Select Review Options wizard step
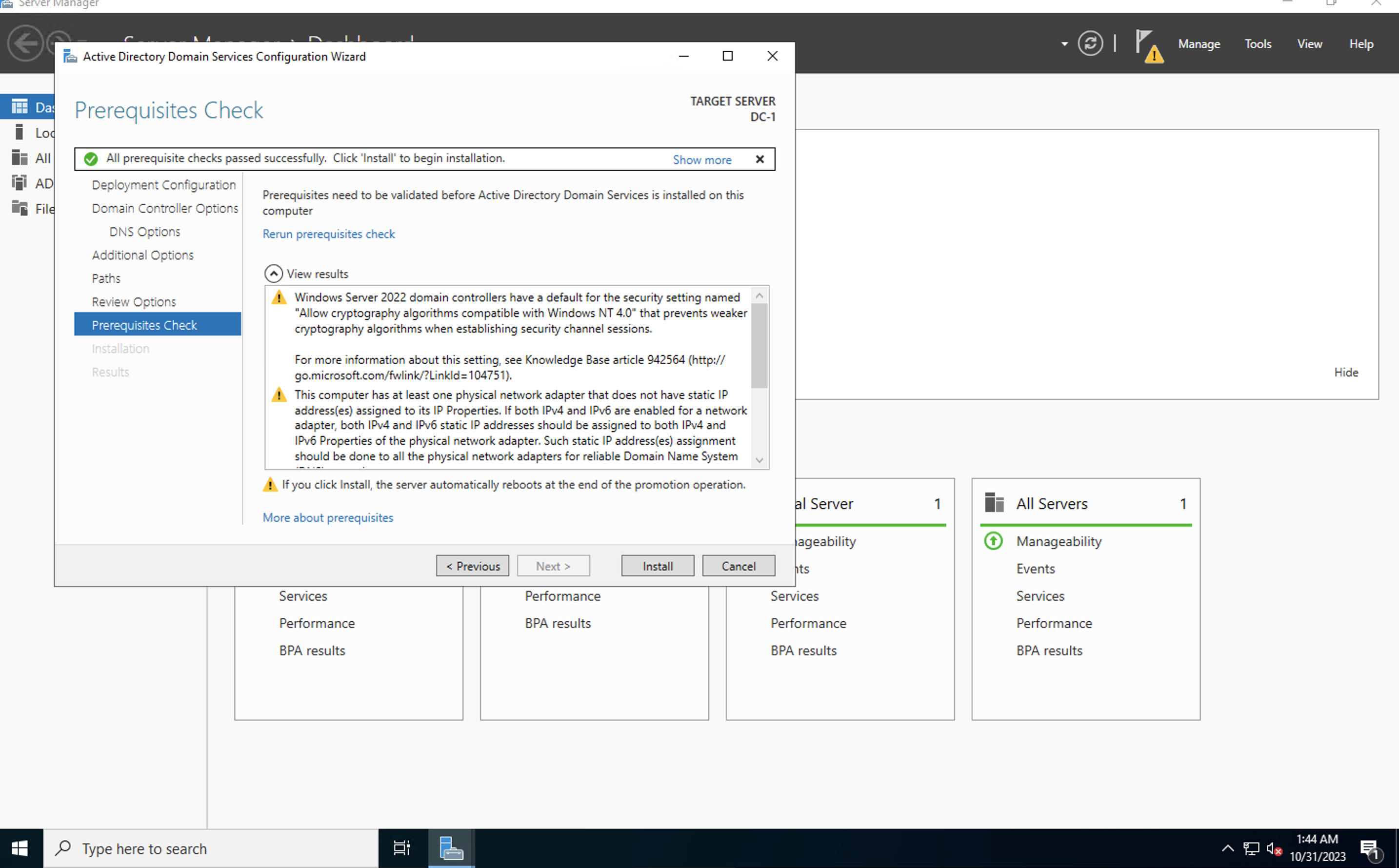The width and height of the screenshot is (1399, 868). 134,301
